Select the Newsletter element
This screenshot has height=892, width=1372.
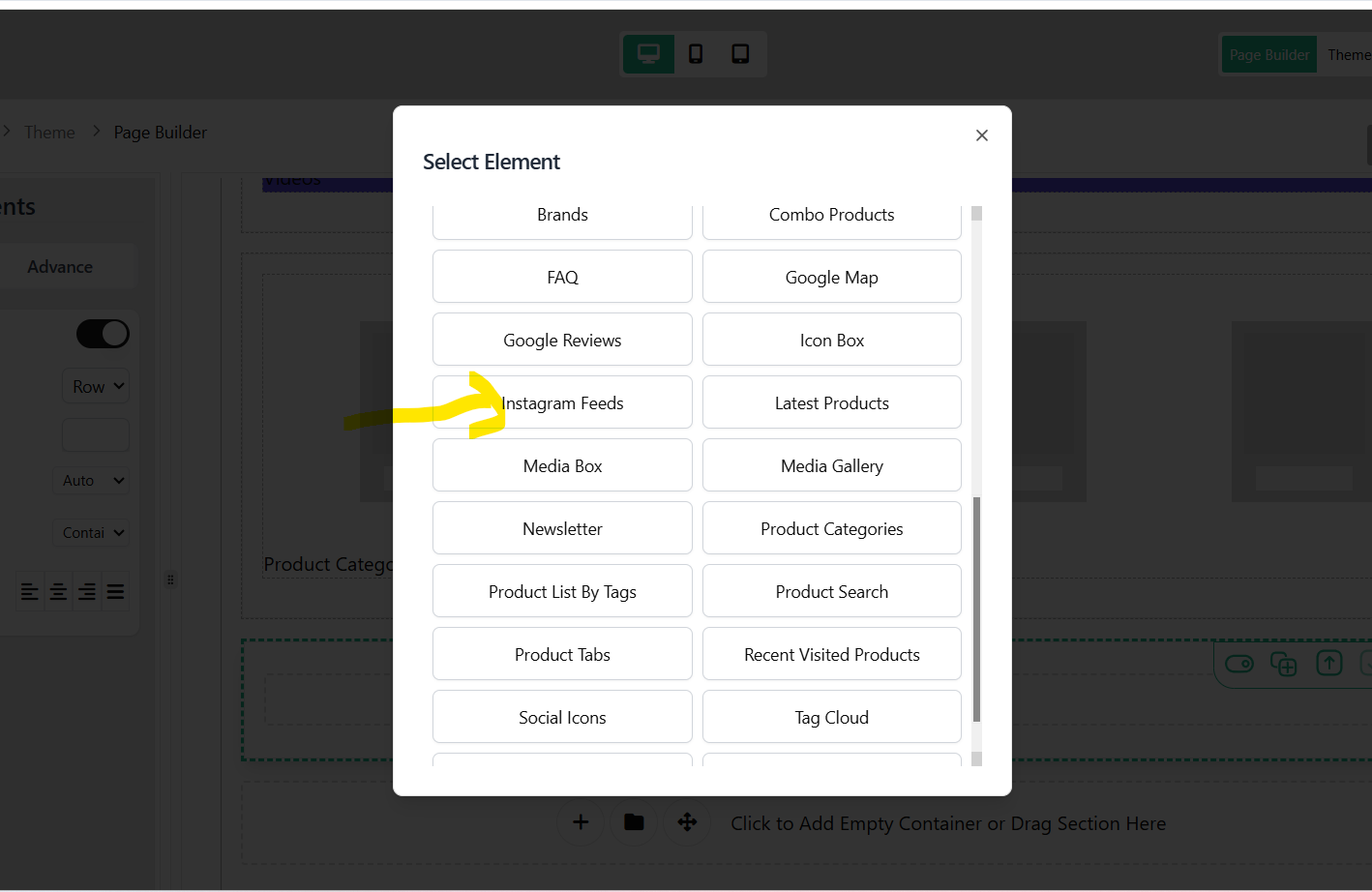pos(562,528)
